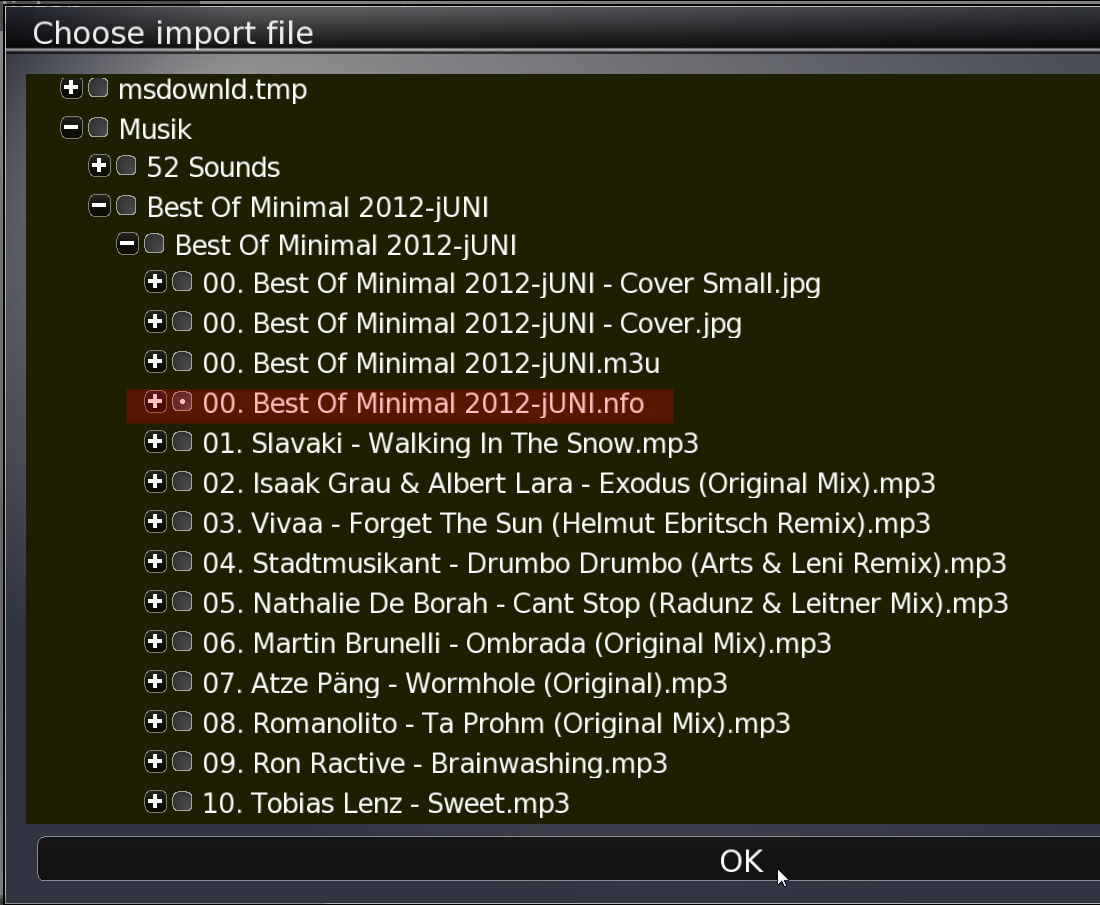Check the Cover Small.jpg selection box
The height and width of the screenshot is (905, 1100).
tap(182, 282)
